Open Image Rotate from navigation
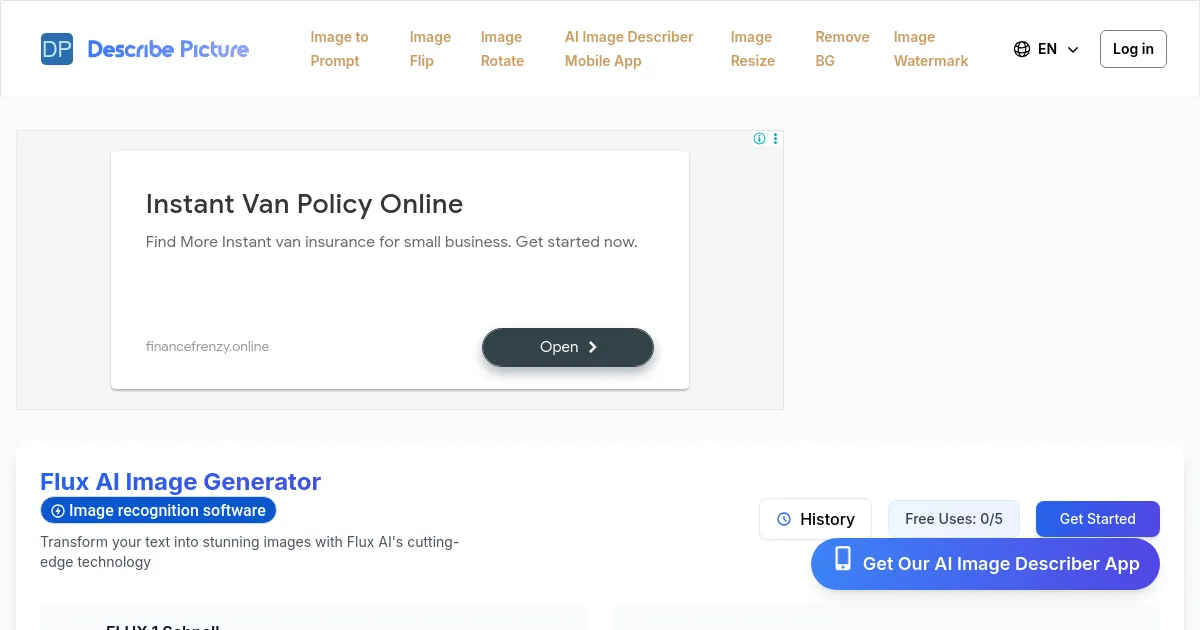Viewport: 1200px width, 630px height. coord(502,49)
